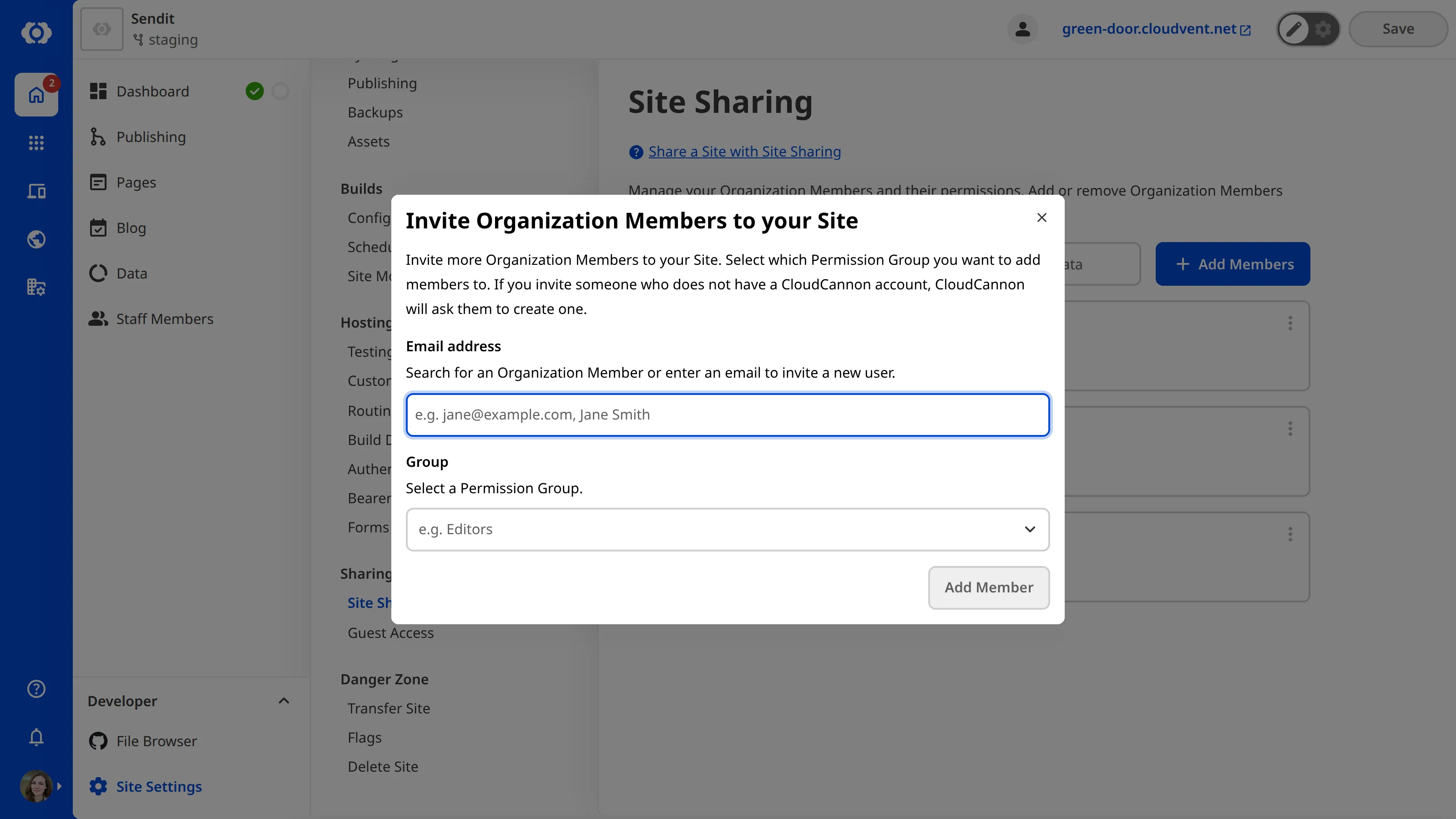Open the green-door.cloudvent.net link

point(1156,29)
